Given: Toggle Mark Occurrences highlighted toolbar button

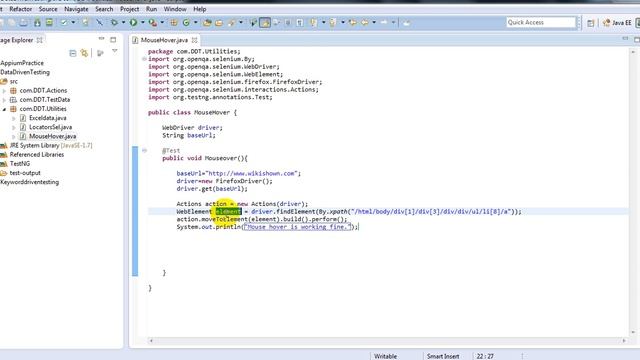Looking at the screenshot, I should [x=265, y=22].
